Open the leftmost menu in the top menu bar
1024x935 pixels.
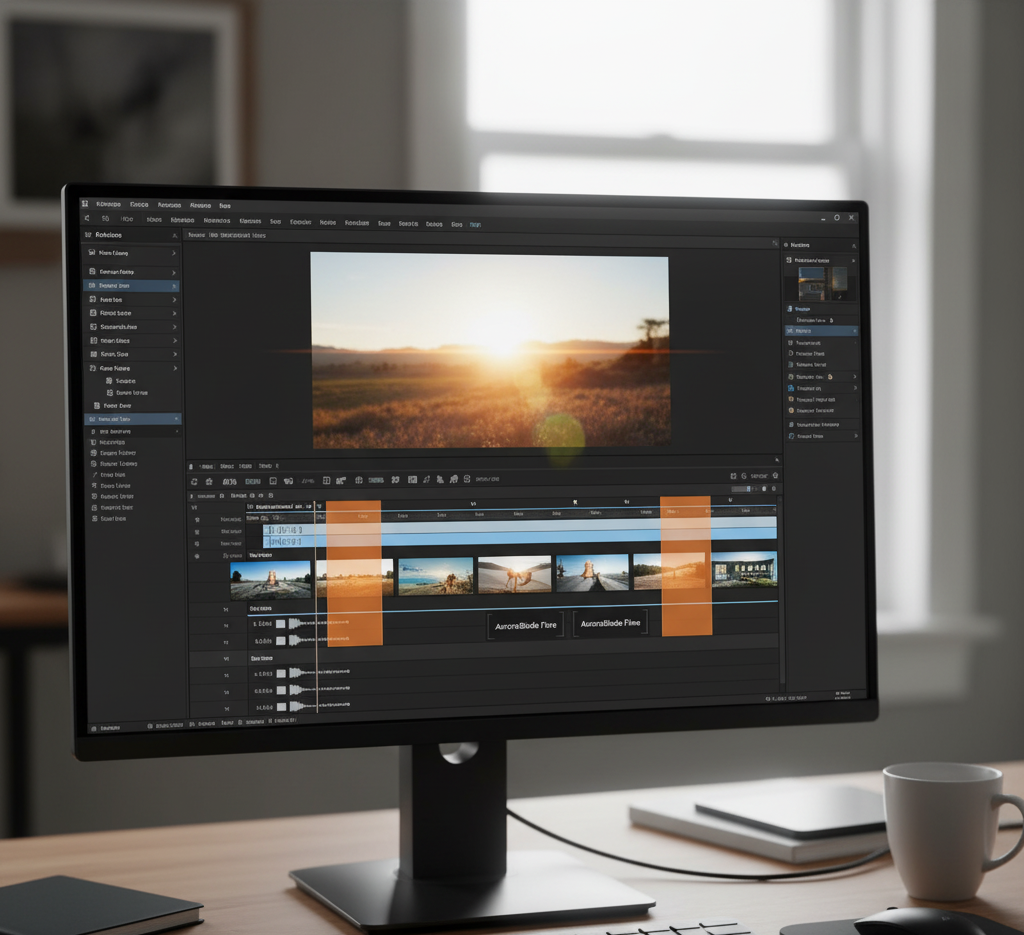[x=107, y=203]
